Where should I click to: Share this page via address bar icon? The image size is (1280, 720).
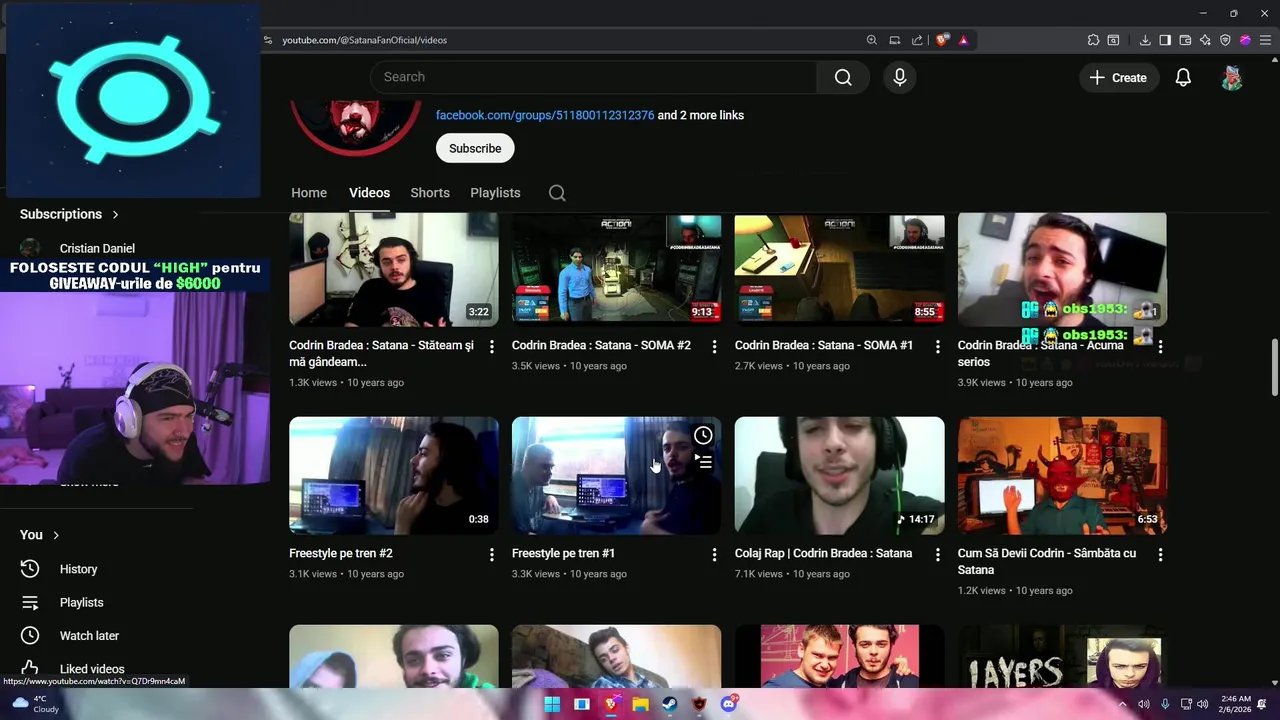[x=917, y=40]
